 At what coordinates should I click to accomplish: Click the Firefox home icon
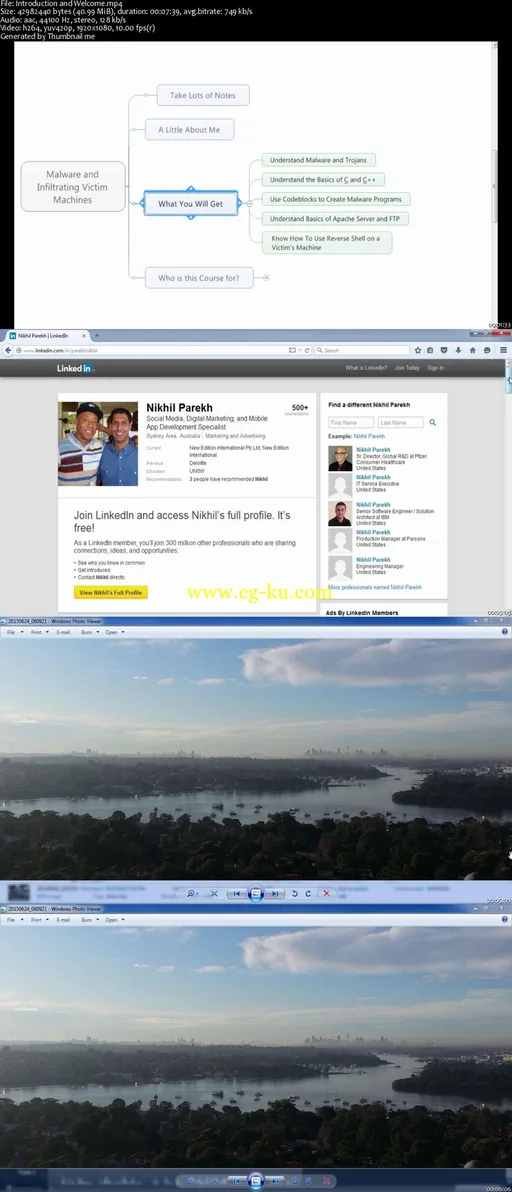[472, 350]
